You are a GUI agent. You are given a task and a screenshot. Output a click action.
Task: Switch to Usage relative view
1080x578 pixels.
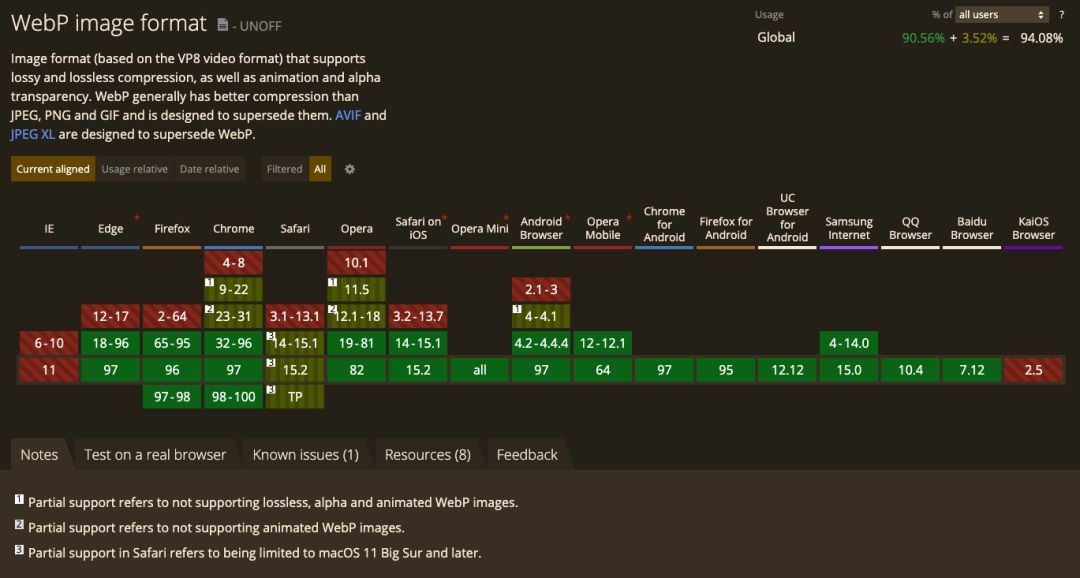(134, 169)
